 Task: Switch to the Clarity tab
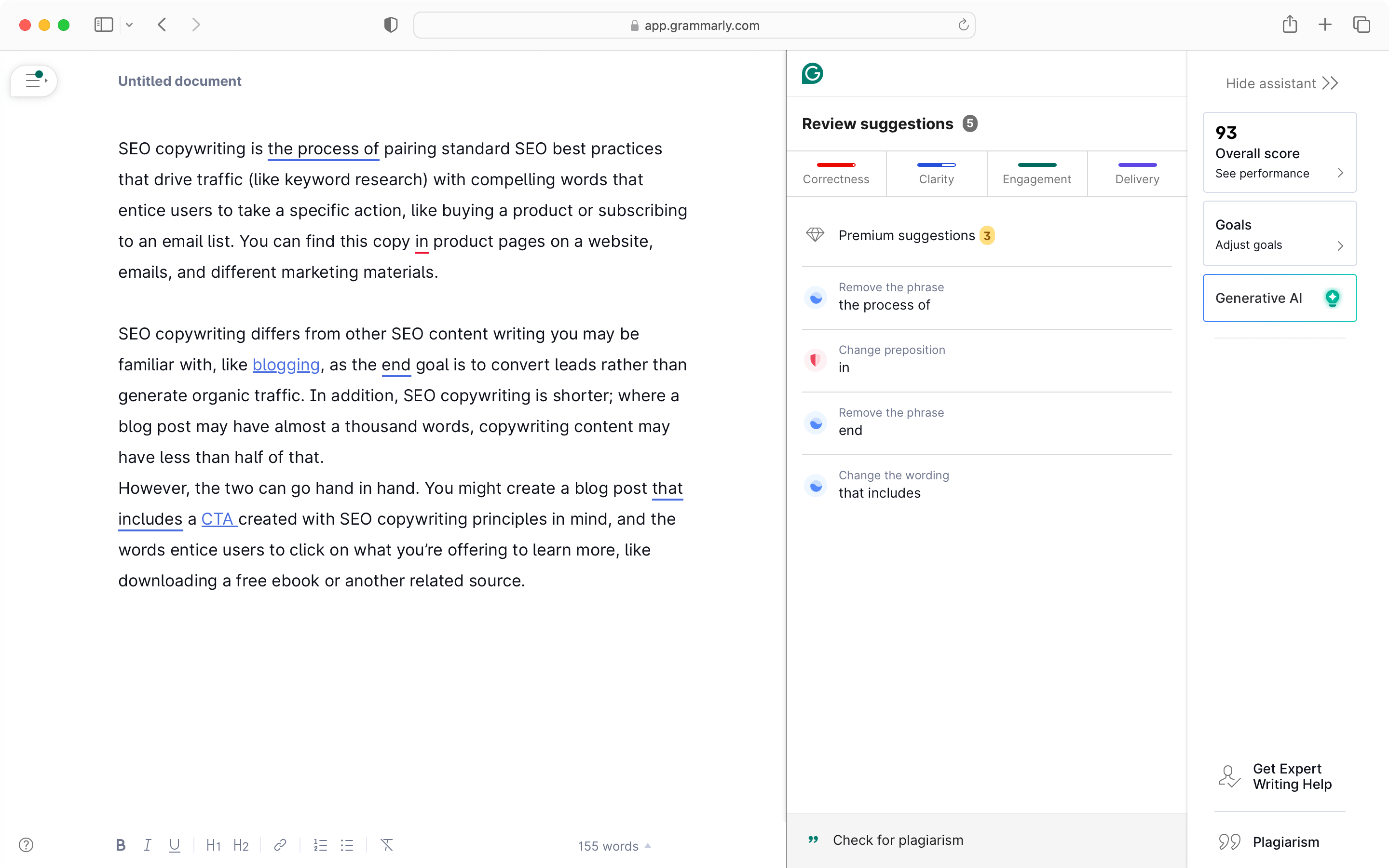[x=936, y=174]
